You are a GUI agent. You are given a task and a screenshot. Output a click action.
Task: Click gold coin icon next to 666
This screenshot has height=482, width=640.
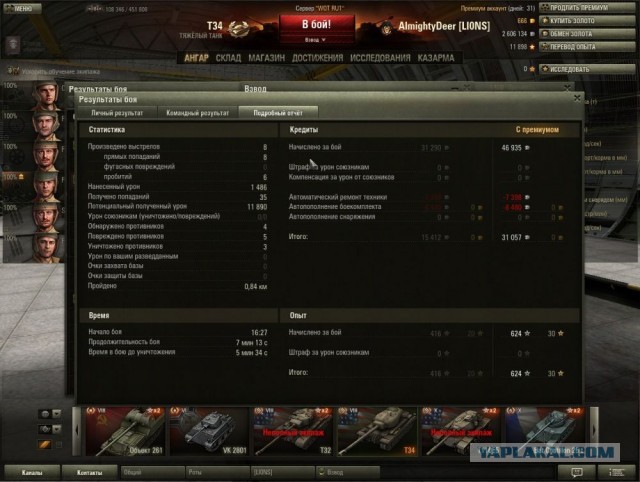[x=532, y=21]
